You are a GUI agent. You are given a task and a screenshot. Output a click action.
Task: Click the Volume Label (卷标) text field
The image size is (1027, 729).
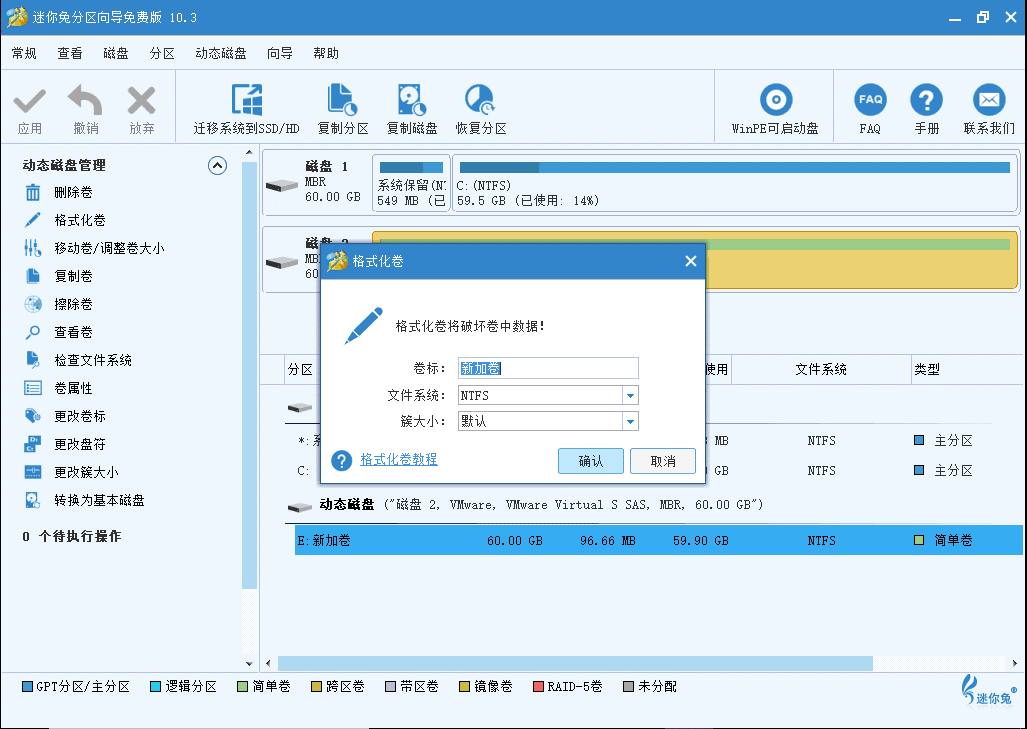click(x=548, y=368)
